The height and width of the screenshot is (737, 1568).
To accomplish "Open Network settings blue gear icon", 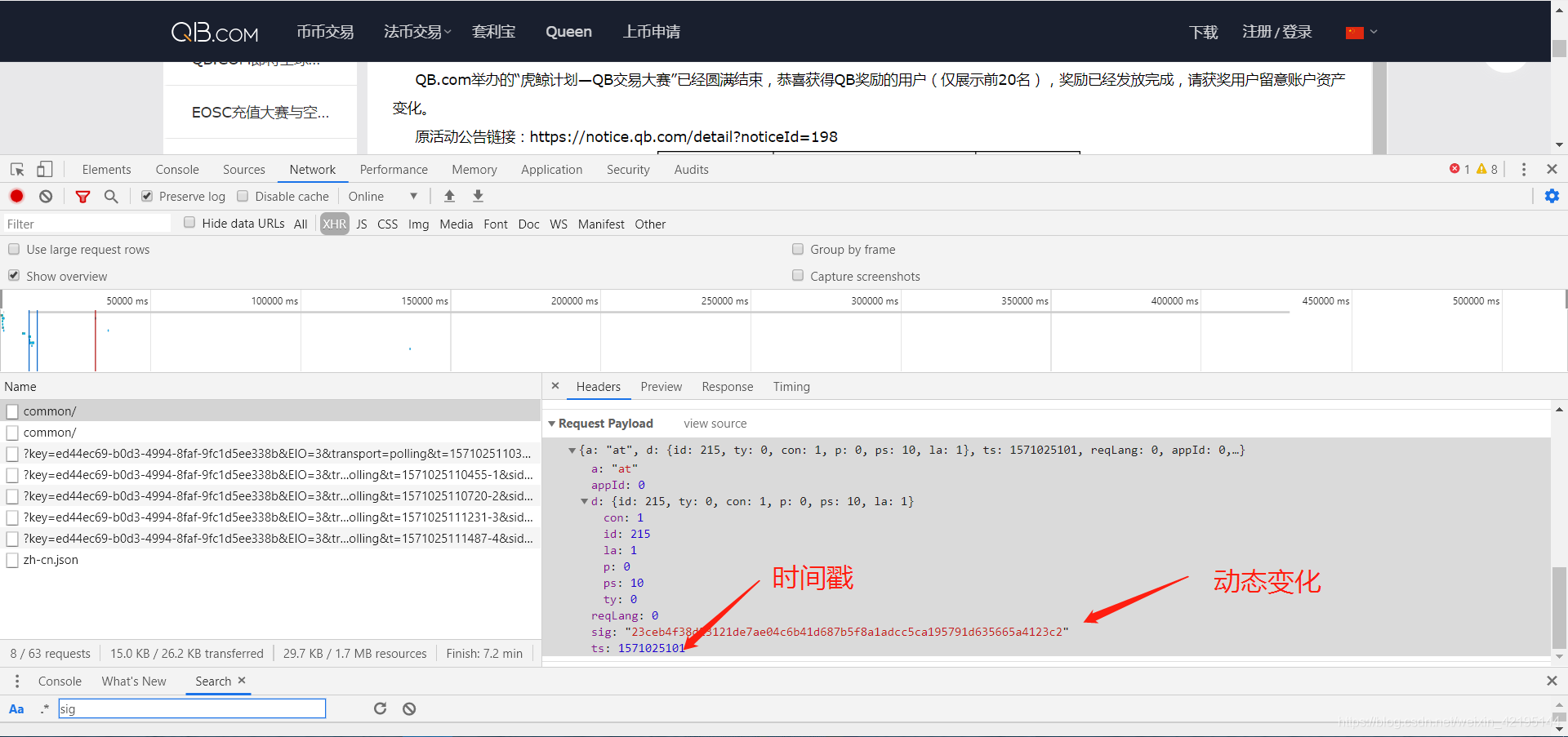I will pos(1552,196).
